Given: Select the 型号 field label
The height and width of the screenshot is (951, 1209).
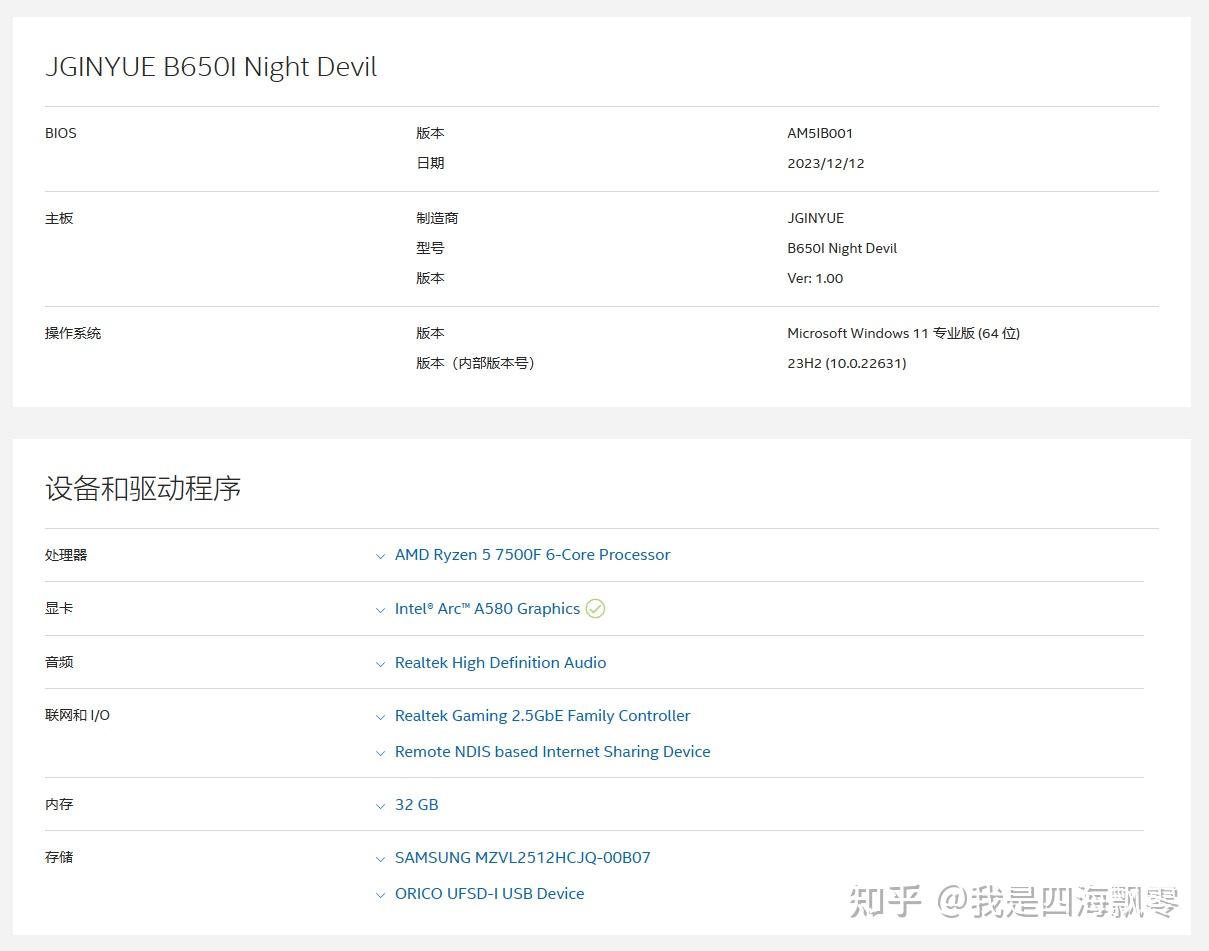Looking at the screenshot, I should (430, 248).
